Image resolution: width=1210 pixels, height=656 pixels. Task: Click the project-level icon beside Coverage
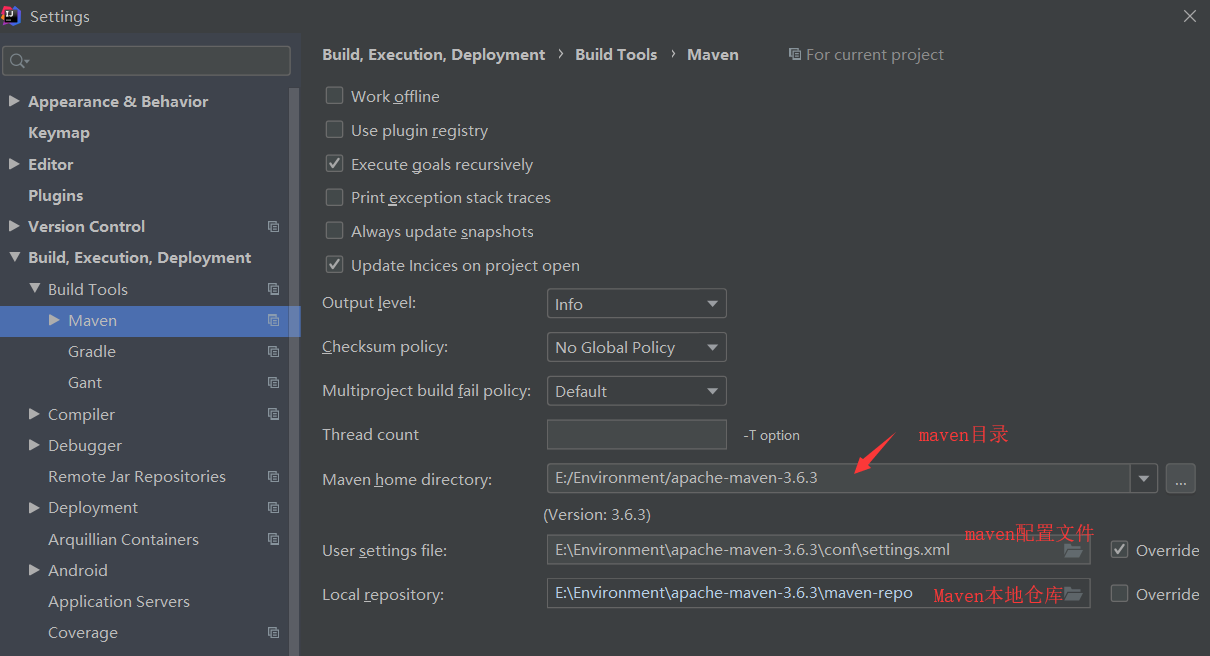tap(273, 633)
